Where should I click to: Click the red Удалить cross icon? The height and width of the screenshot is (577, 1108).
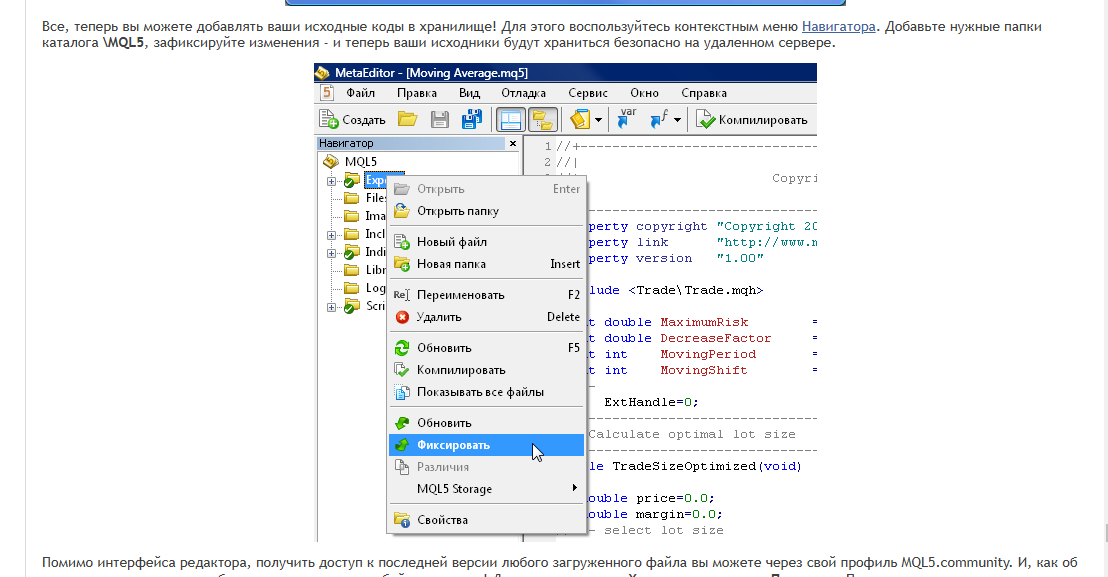click(402, 317)
